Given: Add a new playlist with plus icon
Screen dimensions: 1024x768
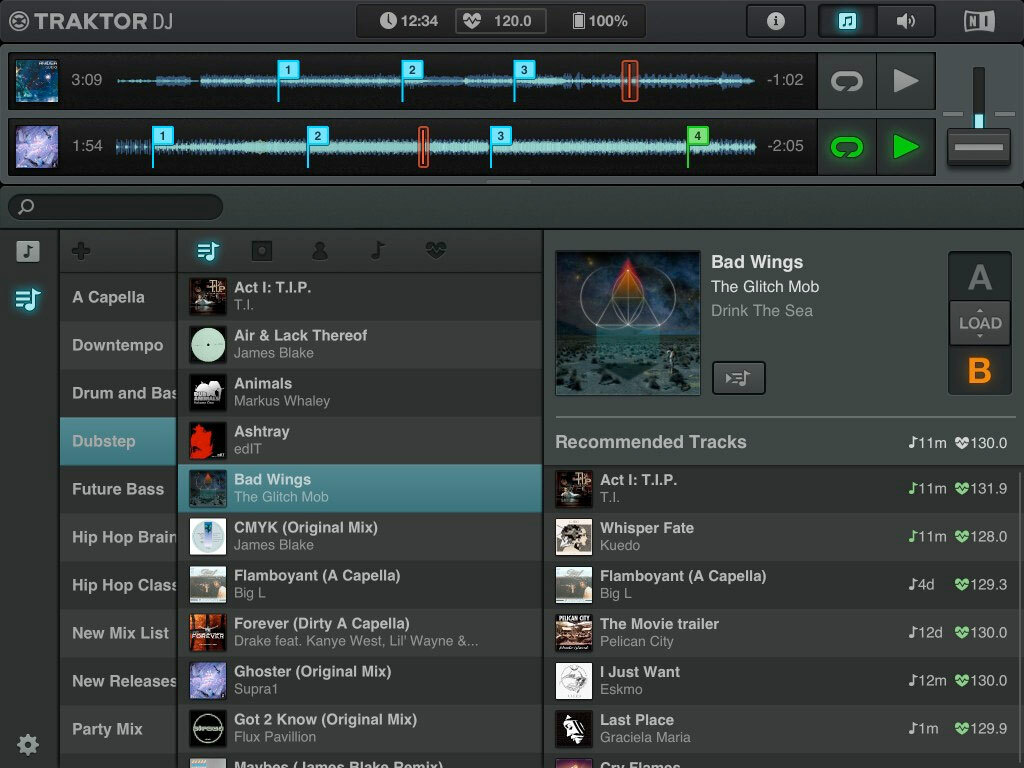Looking at the screenshot, I should tap(82, 251).
